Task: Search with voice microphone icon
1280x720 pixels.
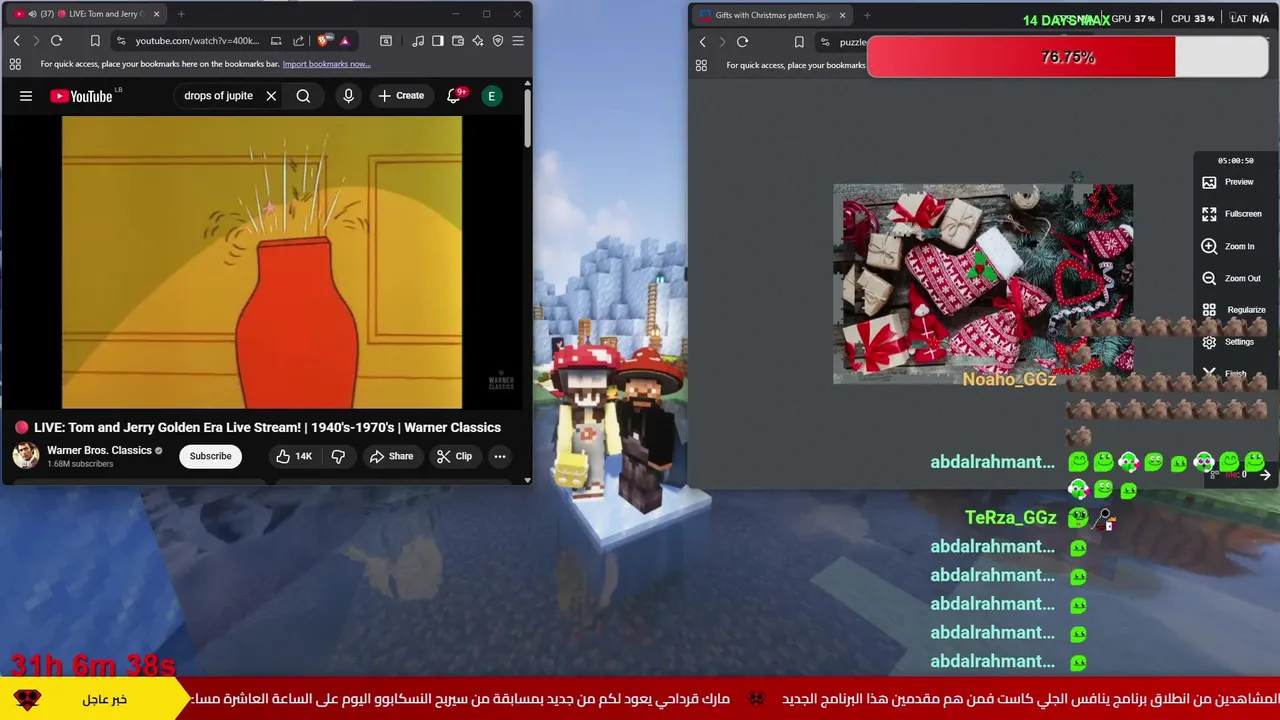Action: (348, 96)
